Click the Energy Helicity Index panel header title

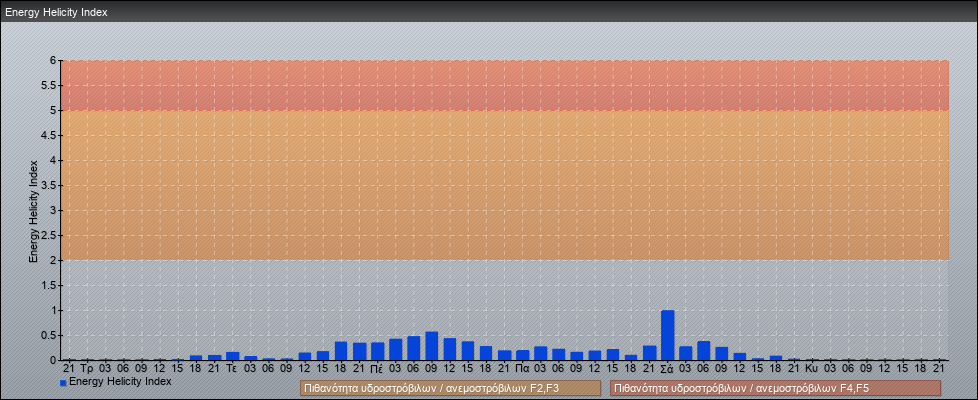[56, 12]
